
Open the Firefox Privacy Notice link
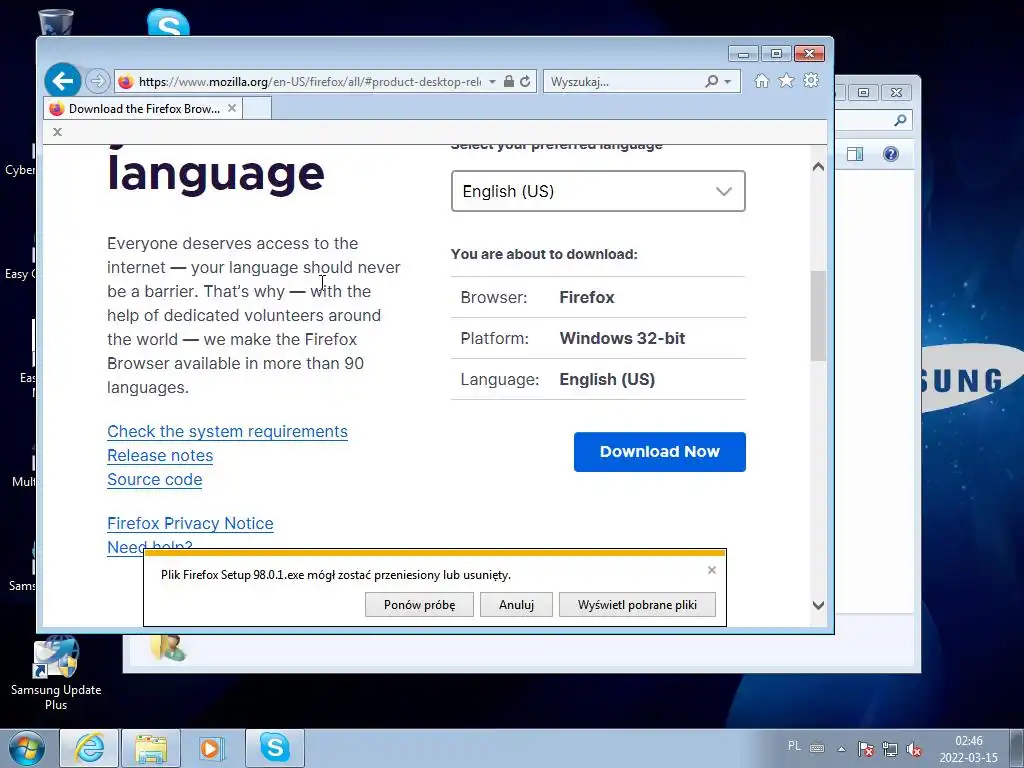coord(190,524)
